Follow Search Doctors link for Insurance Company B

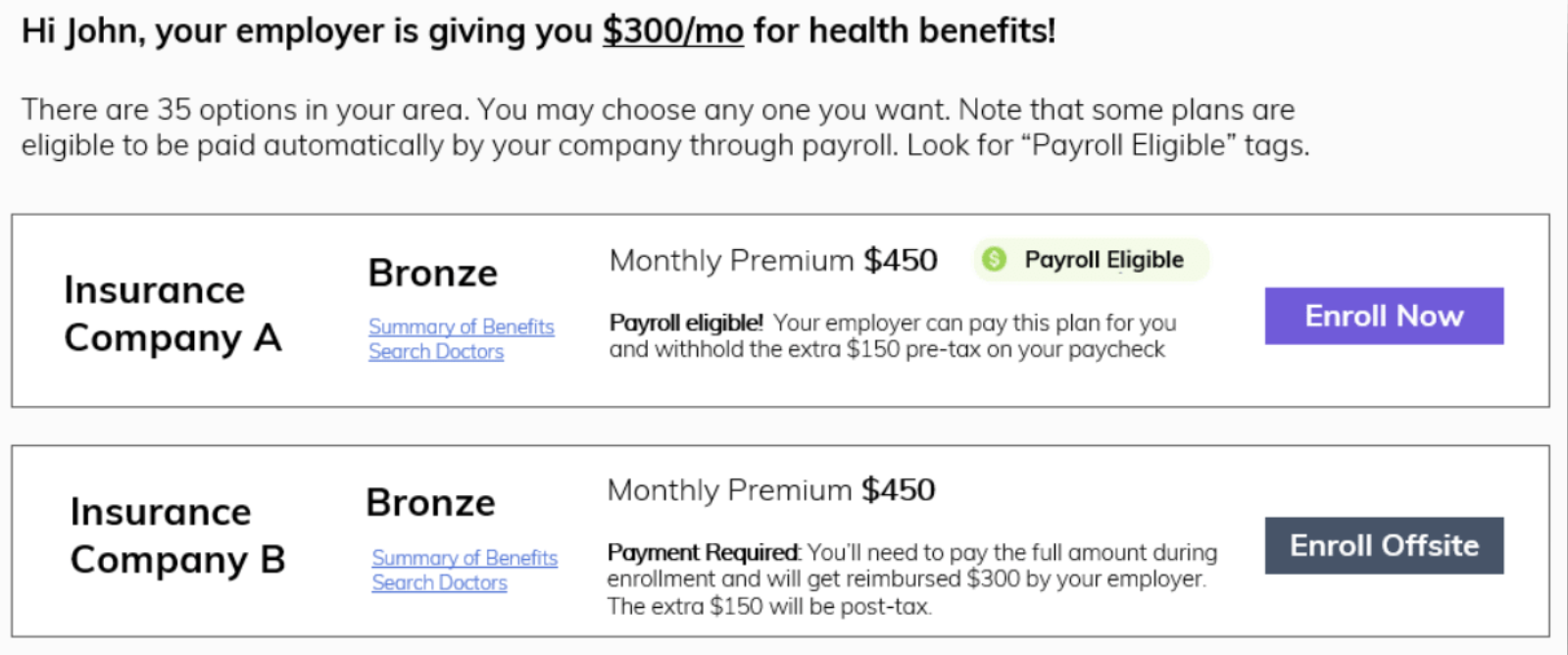[x=439, y=582]
